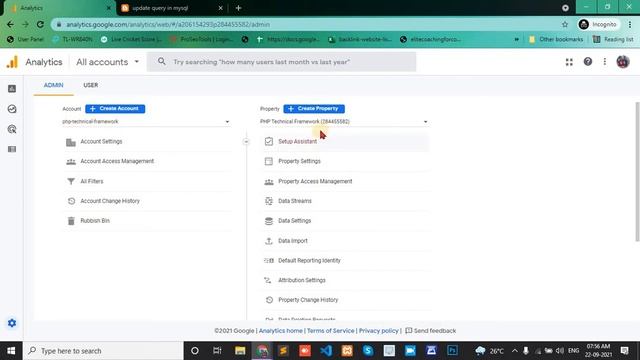640x360 pixels.
Task: Open the Analytics home footer link
Action: tap(281, 331)
